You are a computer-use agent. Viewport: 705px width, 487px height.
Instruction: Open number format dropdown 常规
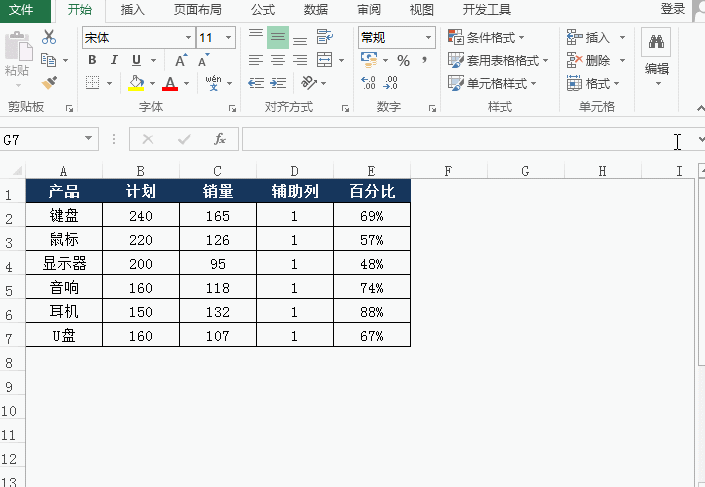point(428,38)
